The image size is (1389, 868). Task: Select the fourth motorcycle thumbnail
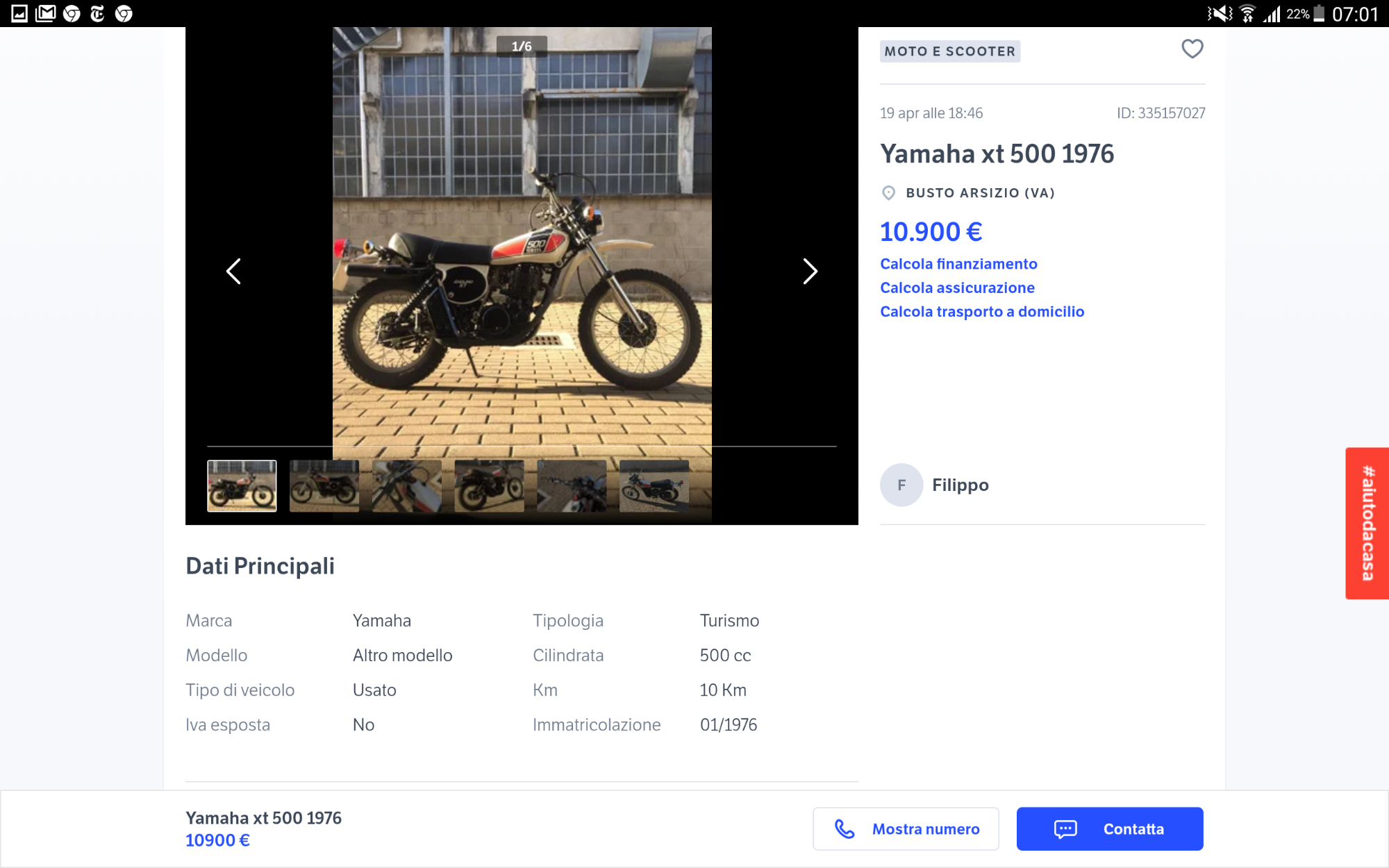[489, 486]
